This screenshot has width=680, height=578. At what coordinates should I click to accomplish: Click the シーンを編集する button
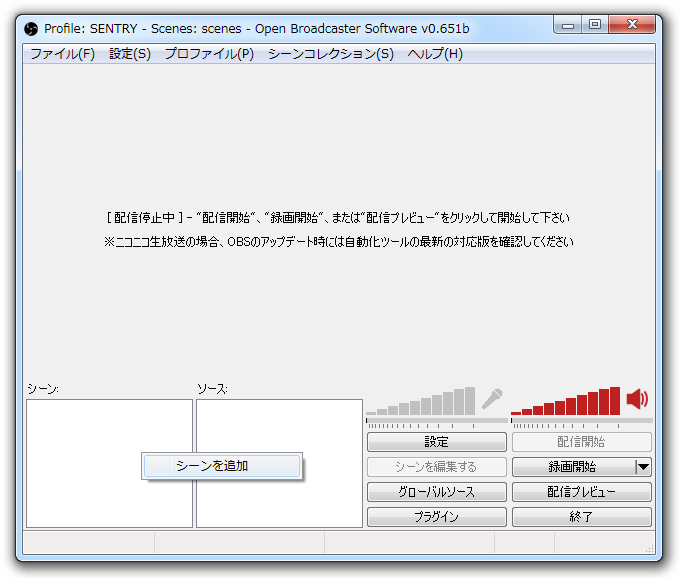point(437,467)
